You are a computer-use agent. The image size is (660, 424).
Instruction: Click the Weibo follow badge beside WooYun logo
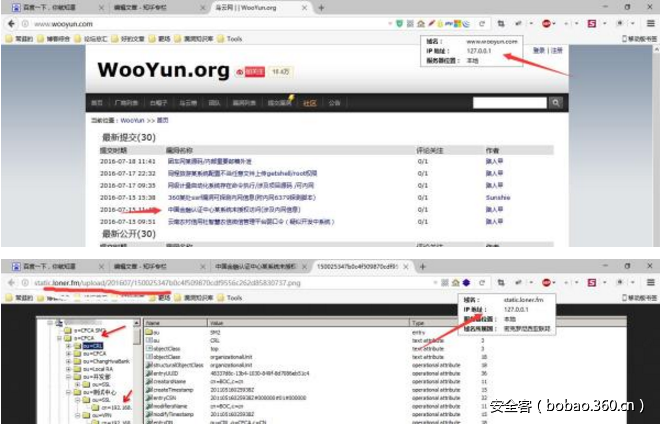pyautogui.click(x=253, y=72)
